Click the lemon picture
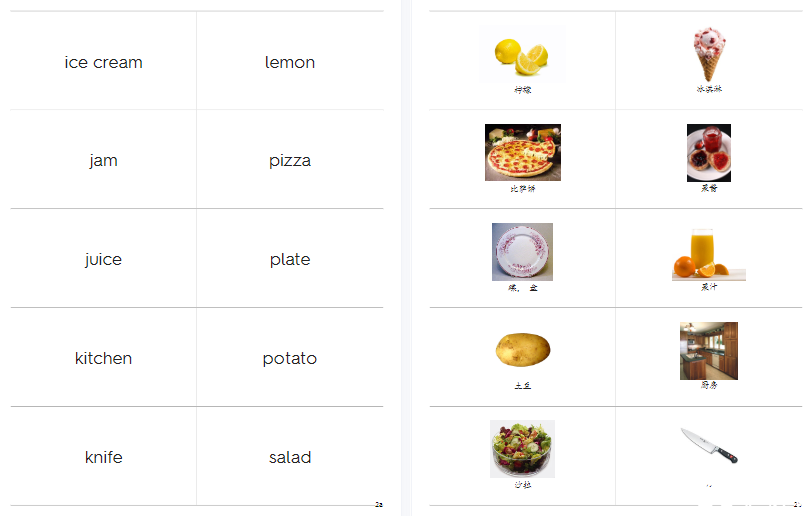Image resolution: width=812 pixels, height=516 pixels. pos(522,54)
